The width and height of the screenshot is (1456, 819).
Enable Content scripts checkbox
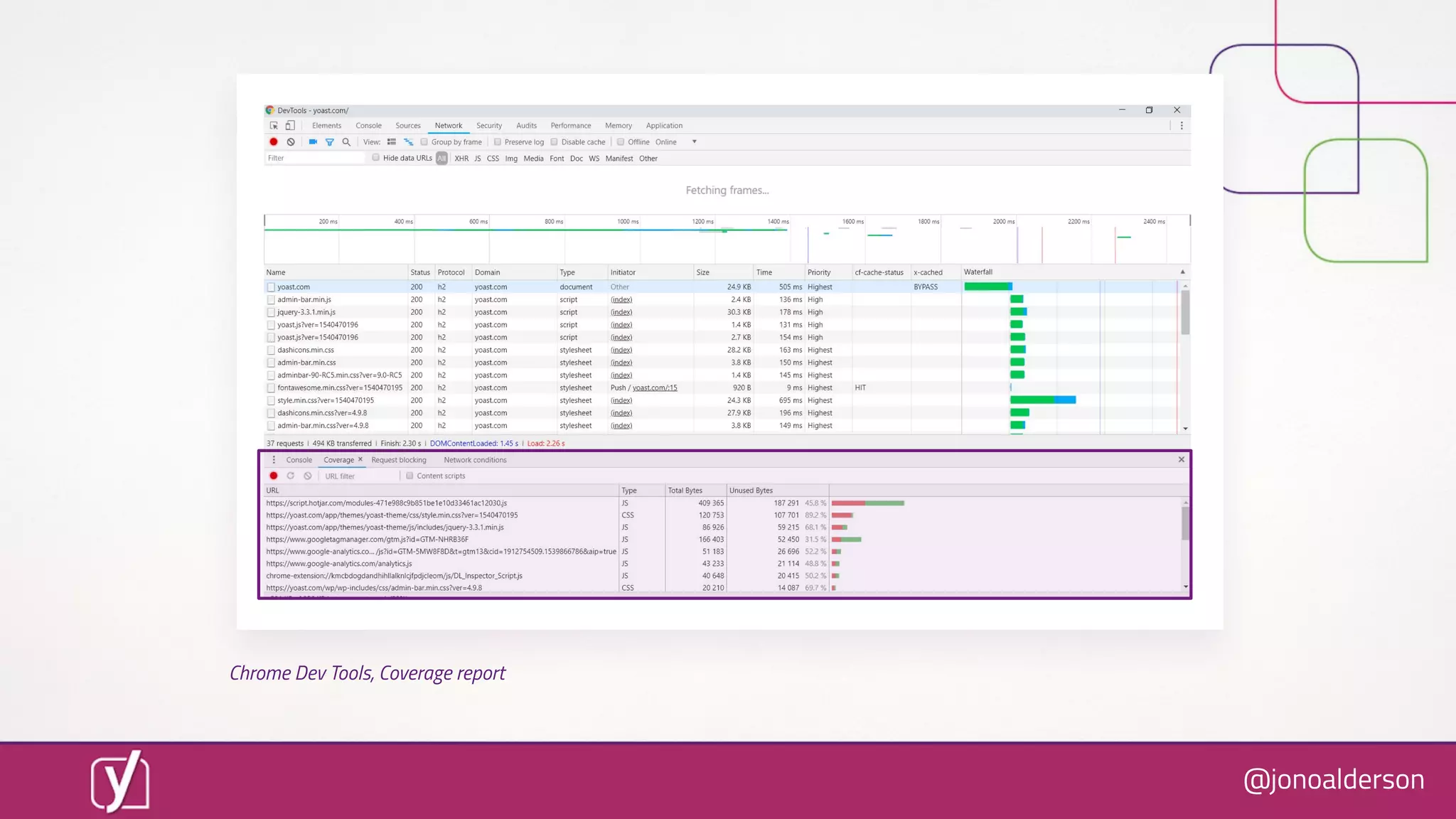tap(409, 476)
